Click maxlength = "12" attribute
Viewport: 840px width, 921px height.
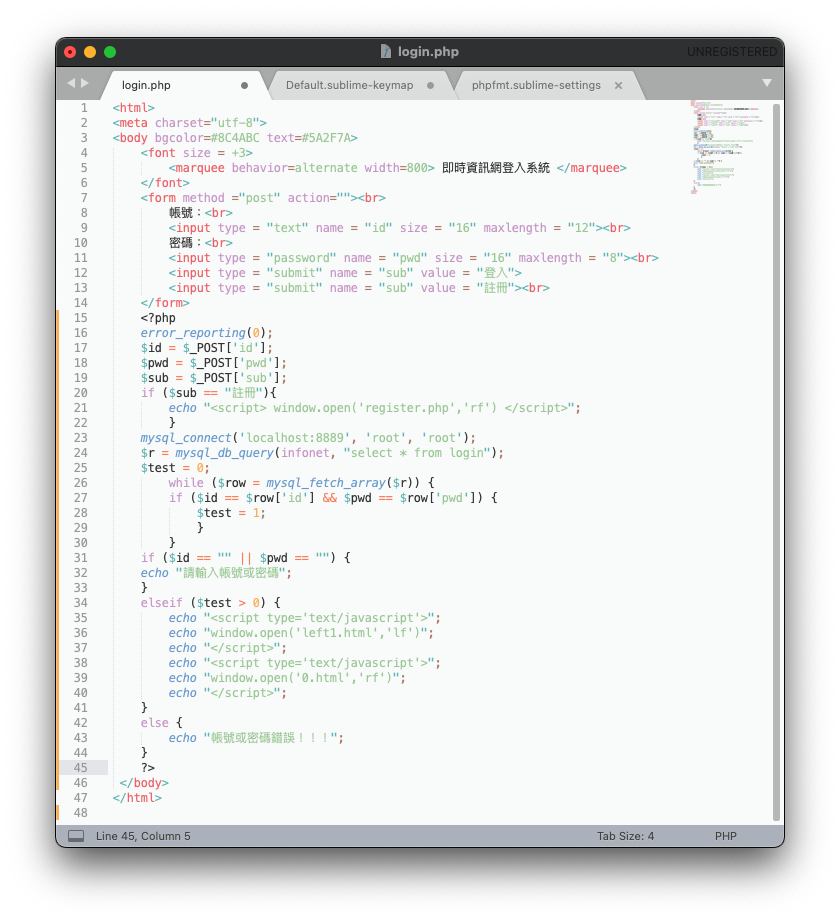tap(540, 227)
